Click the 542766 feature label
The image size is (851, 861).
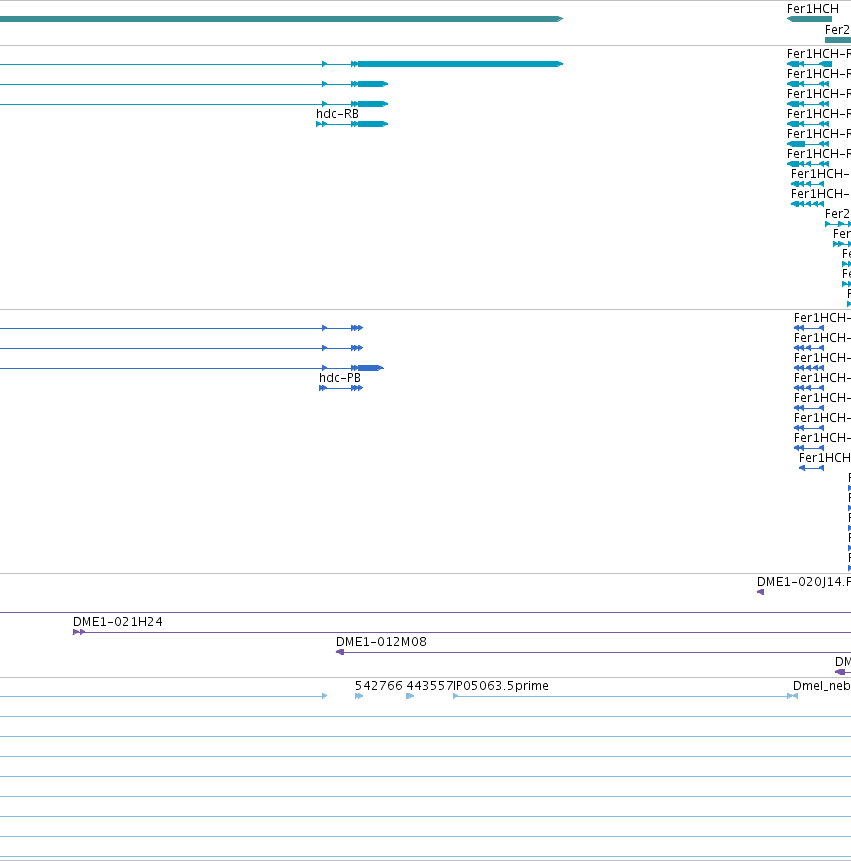(379, 686)
